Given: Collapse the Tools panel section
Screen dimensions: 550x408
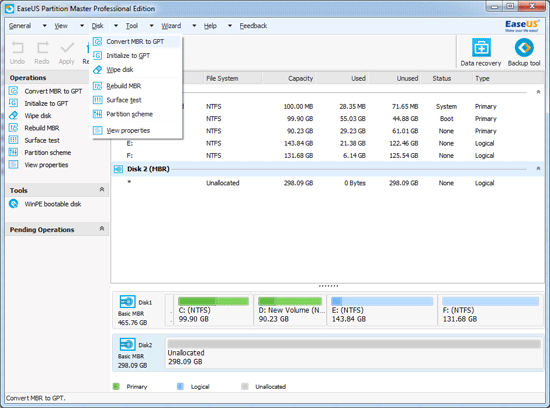Looking at the screenshot, I should pyautogui.click(x=102, y=189).
